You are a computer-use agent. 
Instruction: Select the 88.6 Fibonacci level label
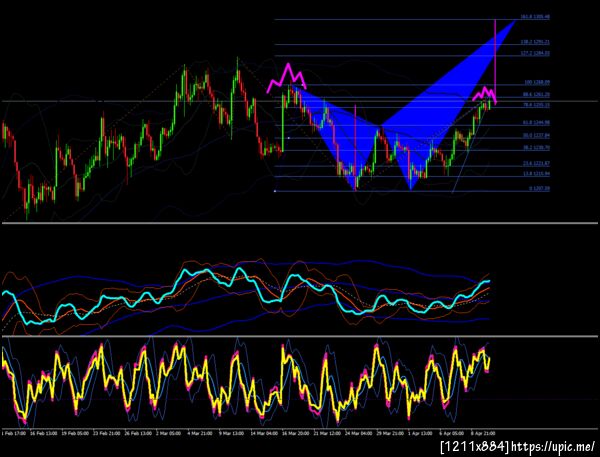536,94
